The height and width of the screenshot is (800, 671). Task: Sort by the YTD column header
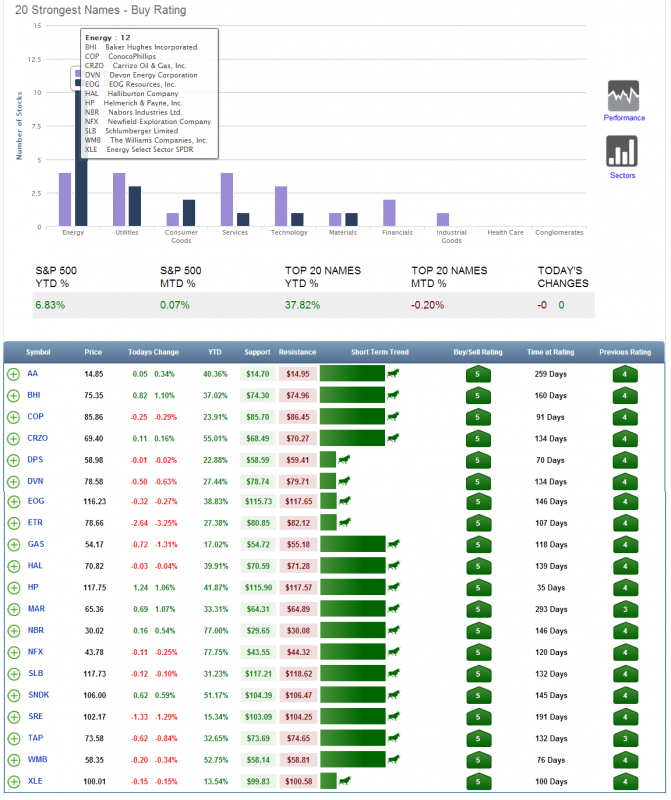tap(215, 352)
